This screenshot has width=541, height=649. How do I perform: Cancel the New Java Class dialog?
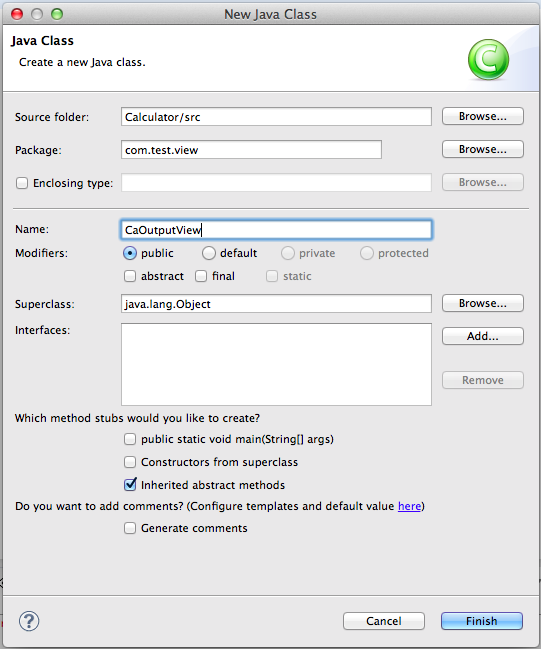pos(384,621)
